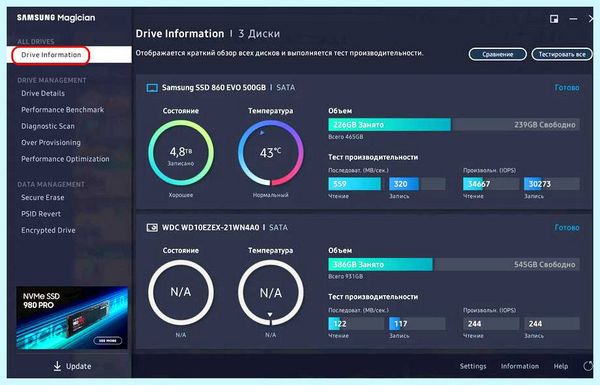Click the WDC 117 sequential write value
The width and height of the screenshot is (600, 385).
pyautogui.click(x=401, y=324)
